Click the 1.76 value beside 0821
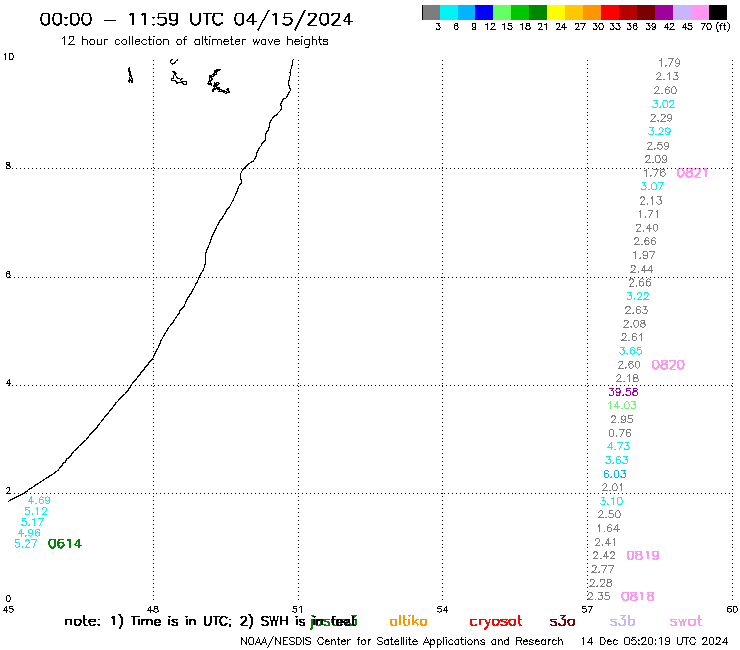Image resolution: width=740 pixels, height=650 pixels. point(655,173)
